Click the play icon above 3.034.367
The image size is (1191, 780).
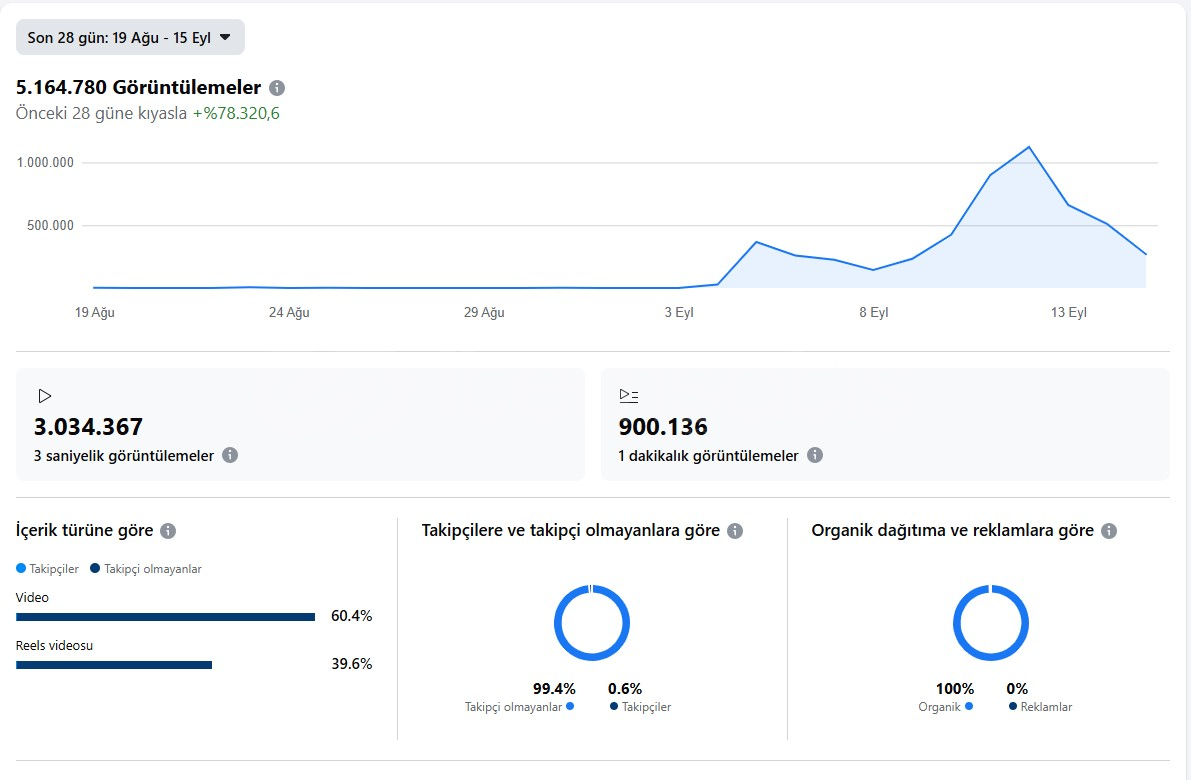point(44,396)
